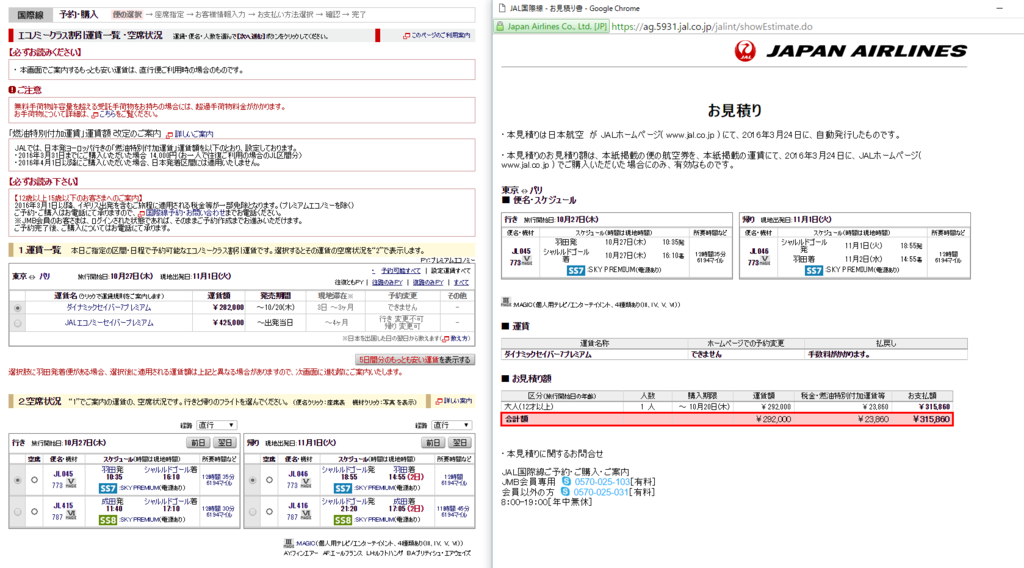Click 前日 button for outbound flights
This screenshot has width=1024, height=568.
coord(198,443)
